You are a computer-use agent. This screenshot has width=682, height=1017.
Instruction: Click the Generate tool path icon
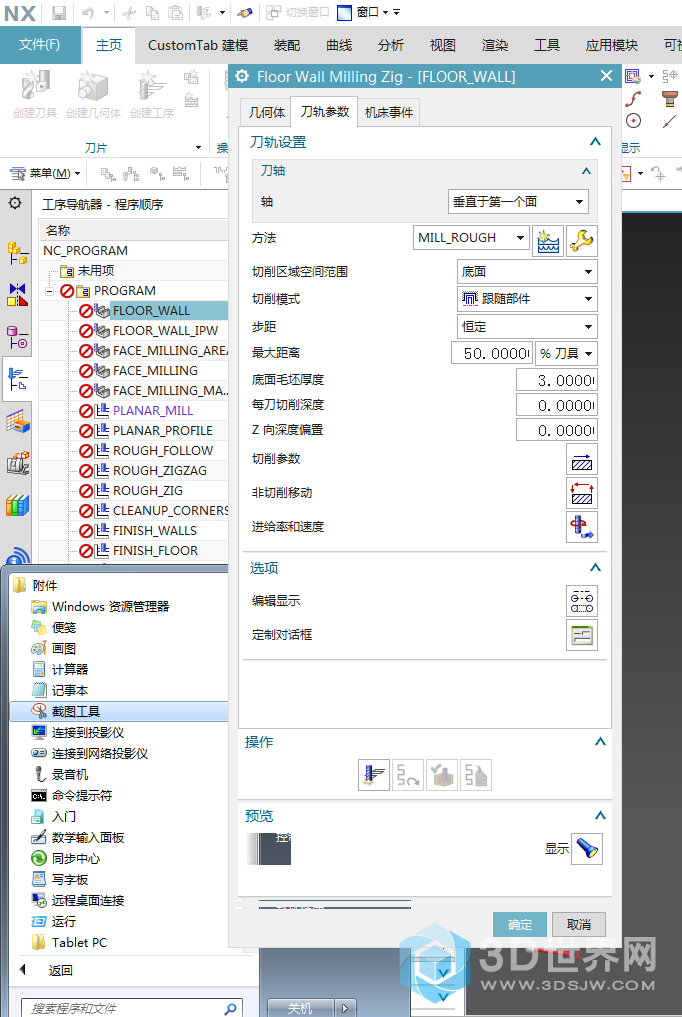click(x=374, y=775)
